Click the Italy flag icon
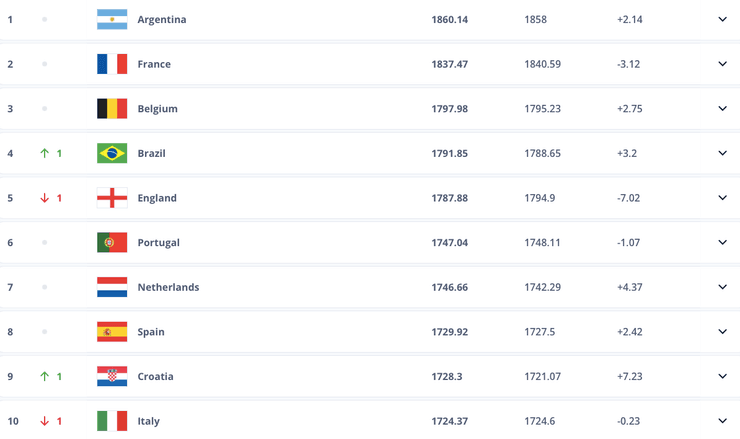This screenshot has width=740, height=439. (x=112, y=421)
